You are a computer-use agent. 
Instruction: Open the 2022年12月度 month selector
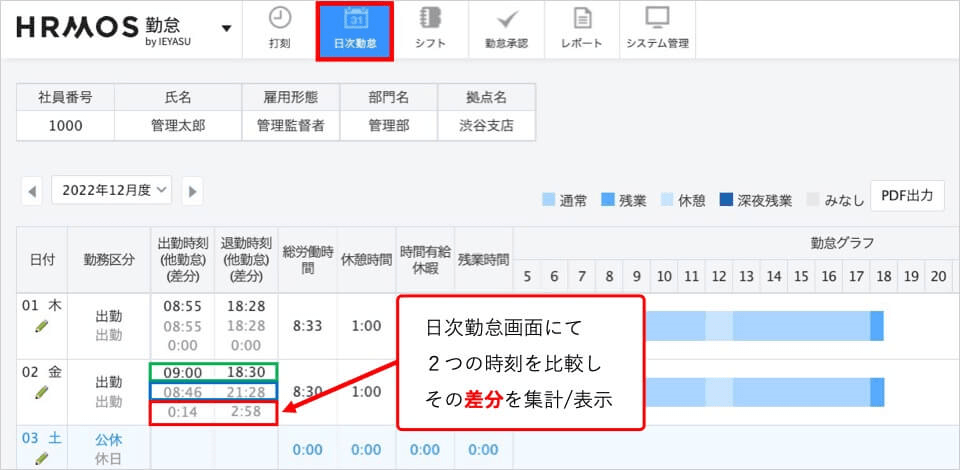click(x=111, y=190)
